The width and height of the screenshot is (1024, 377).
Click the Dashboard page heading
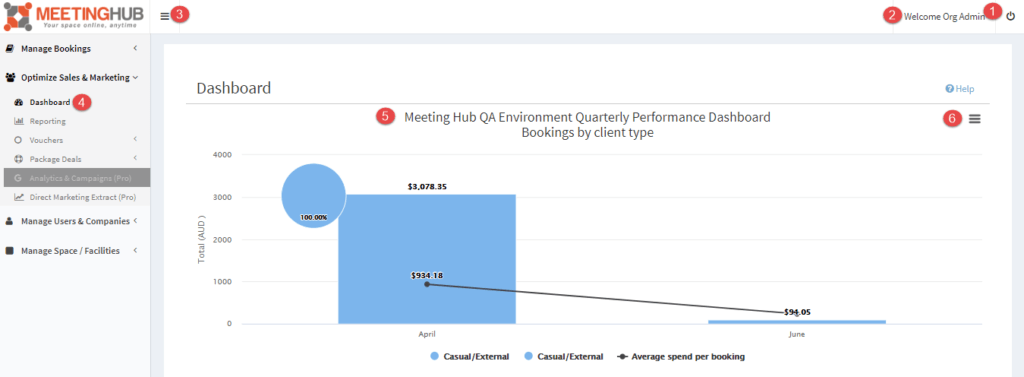click(x=234, y=88)
